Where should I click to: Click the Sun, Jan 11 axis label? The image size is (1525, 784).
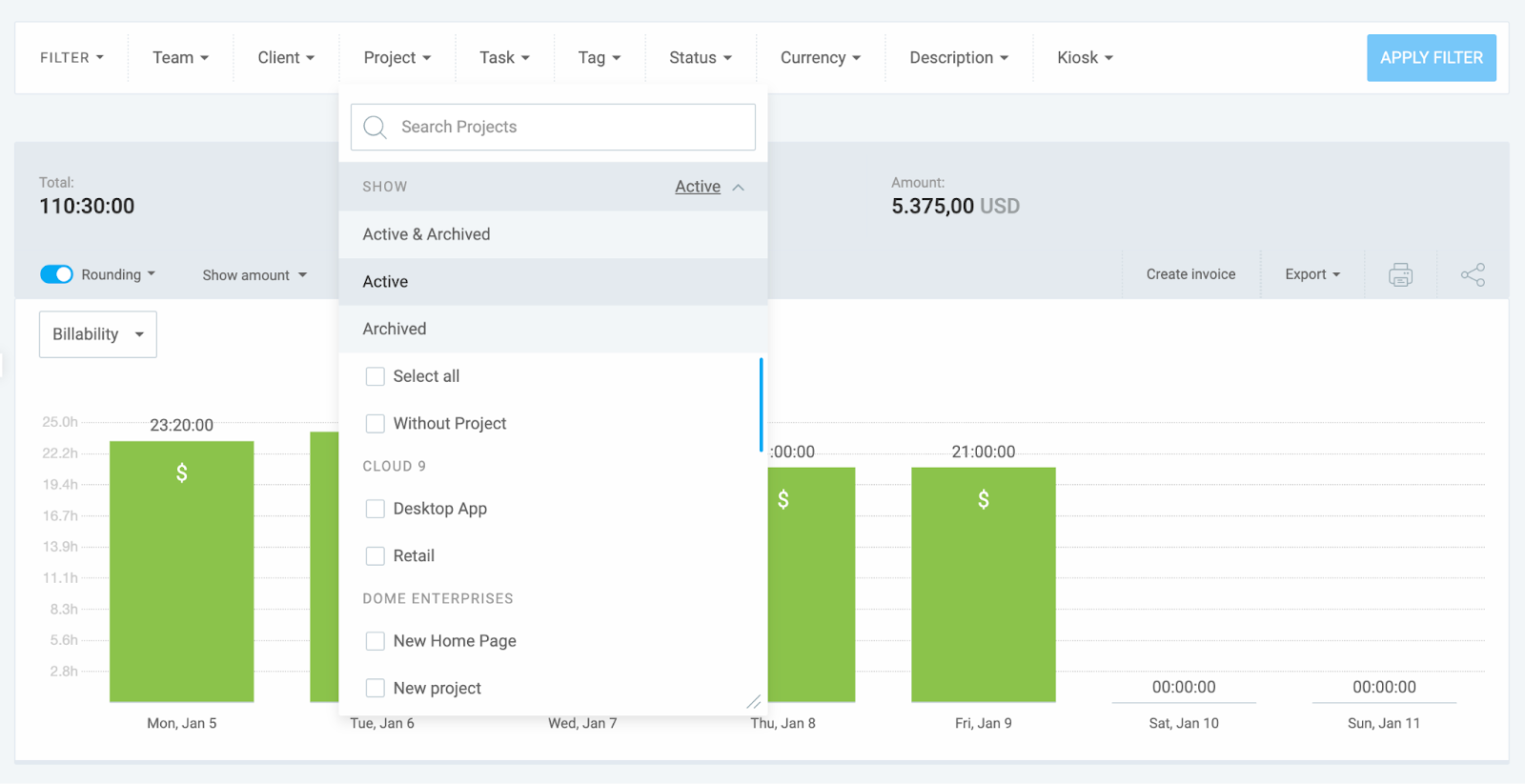point(1384,723)
